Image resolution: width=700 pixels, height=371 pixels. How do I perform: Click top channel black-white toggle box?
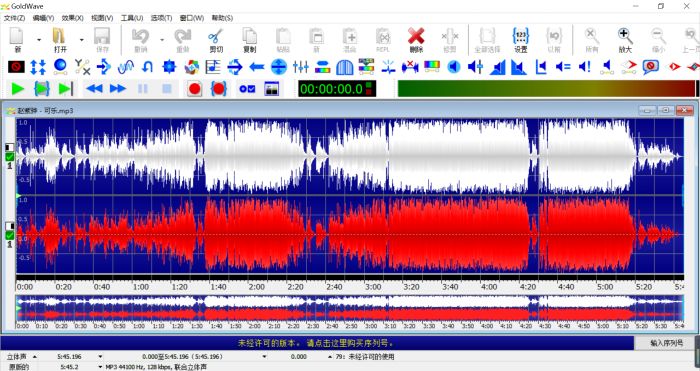[9, 147]
